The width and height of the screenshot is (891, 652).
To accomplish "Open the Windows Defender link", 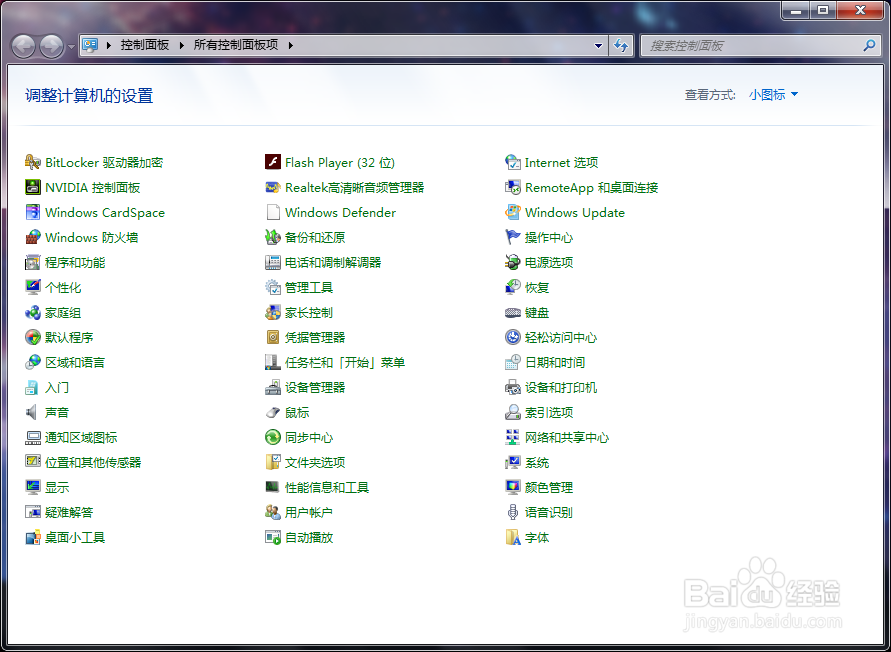I will pos(340,213).
